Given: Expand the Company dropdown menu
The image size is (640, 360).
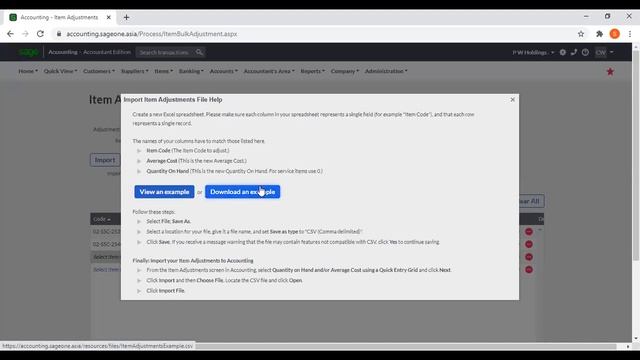Looking at the screenshot, I should click(344, 71).
